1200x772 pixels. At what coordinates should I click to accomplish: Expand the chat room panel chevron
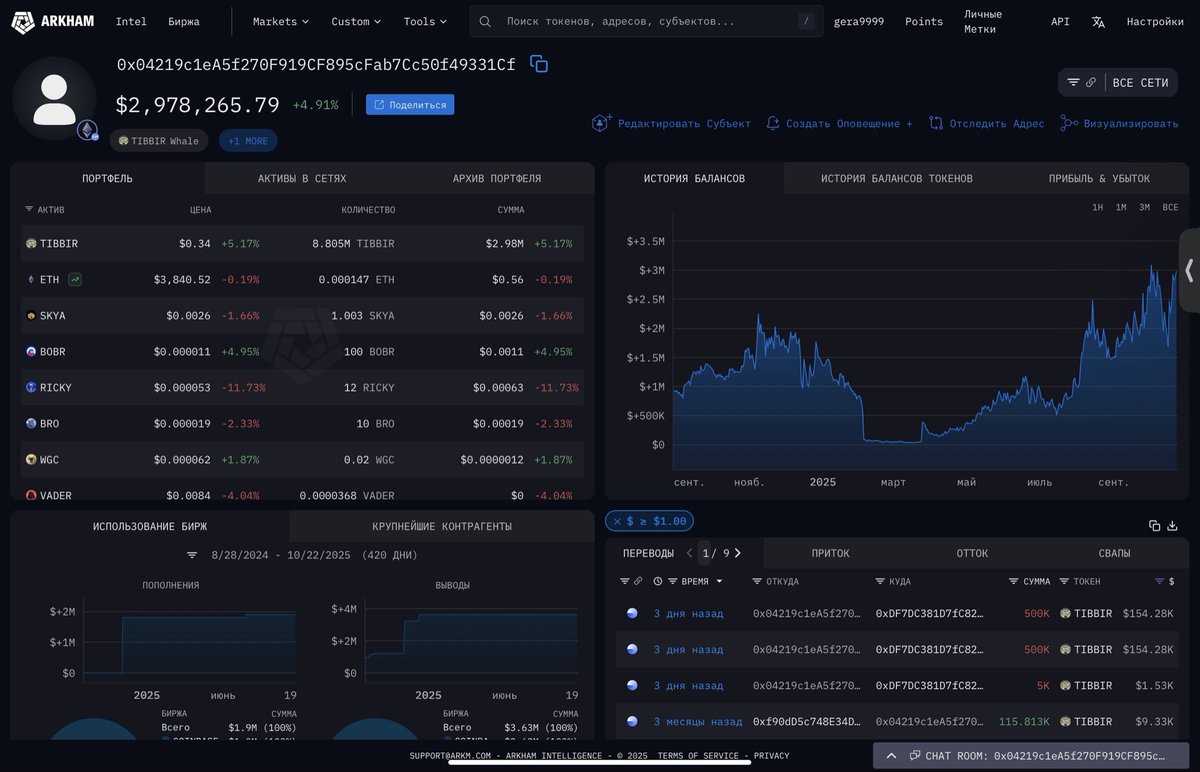[x=891, y=756]
